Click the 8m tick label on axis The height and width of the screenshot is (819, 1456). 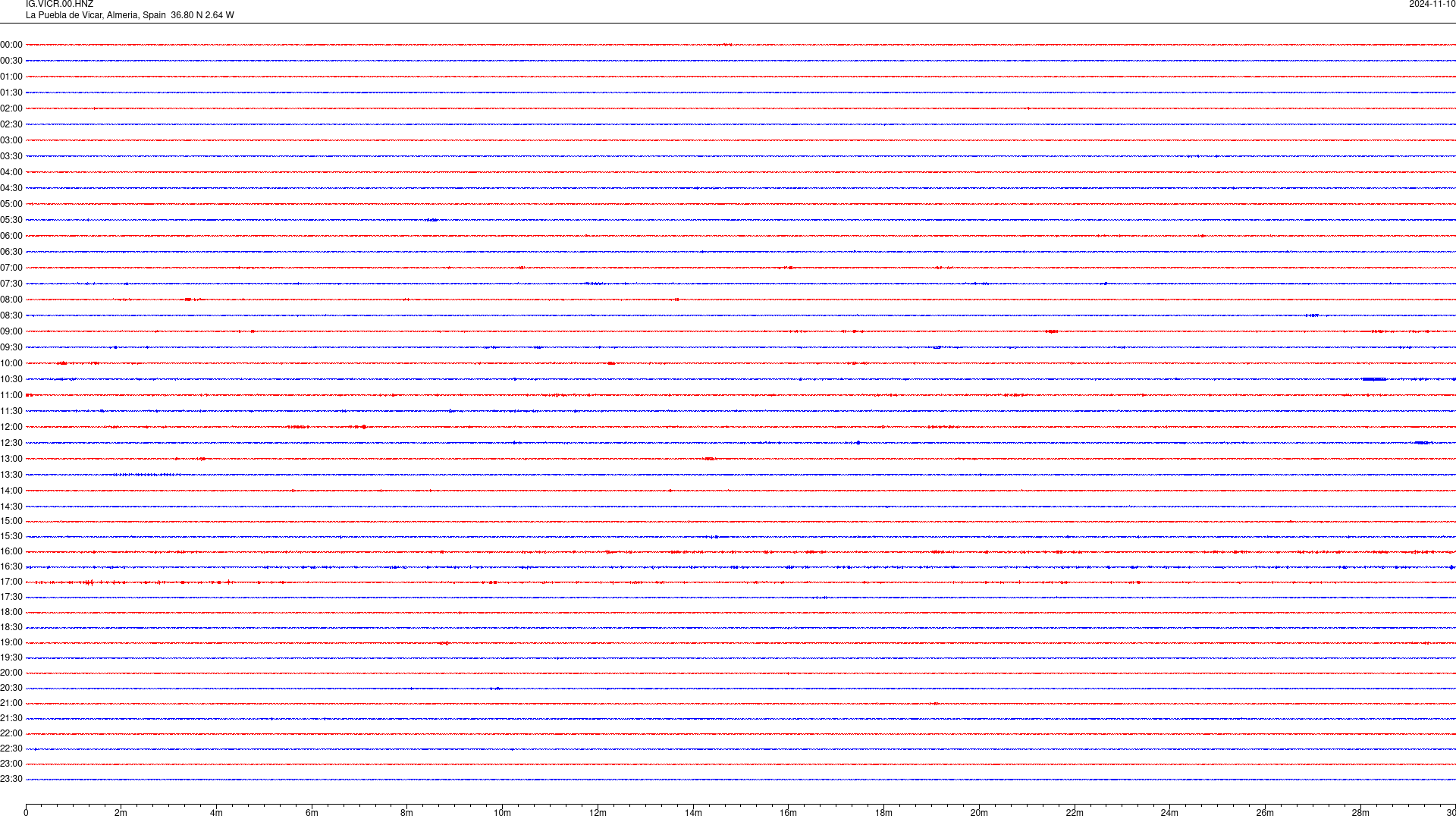[x=407, y=813]
